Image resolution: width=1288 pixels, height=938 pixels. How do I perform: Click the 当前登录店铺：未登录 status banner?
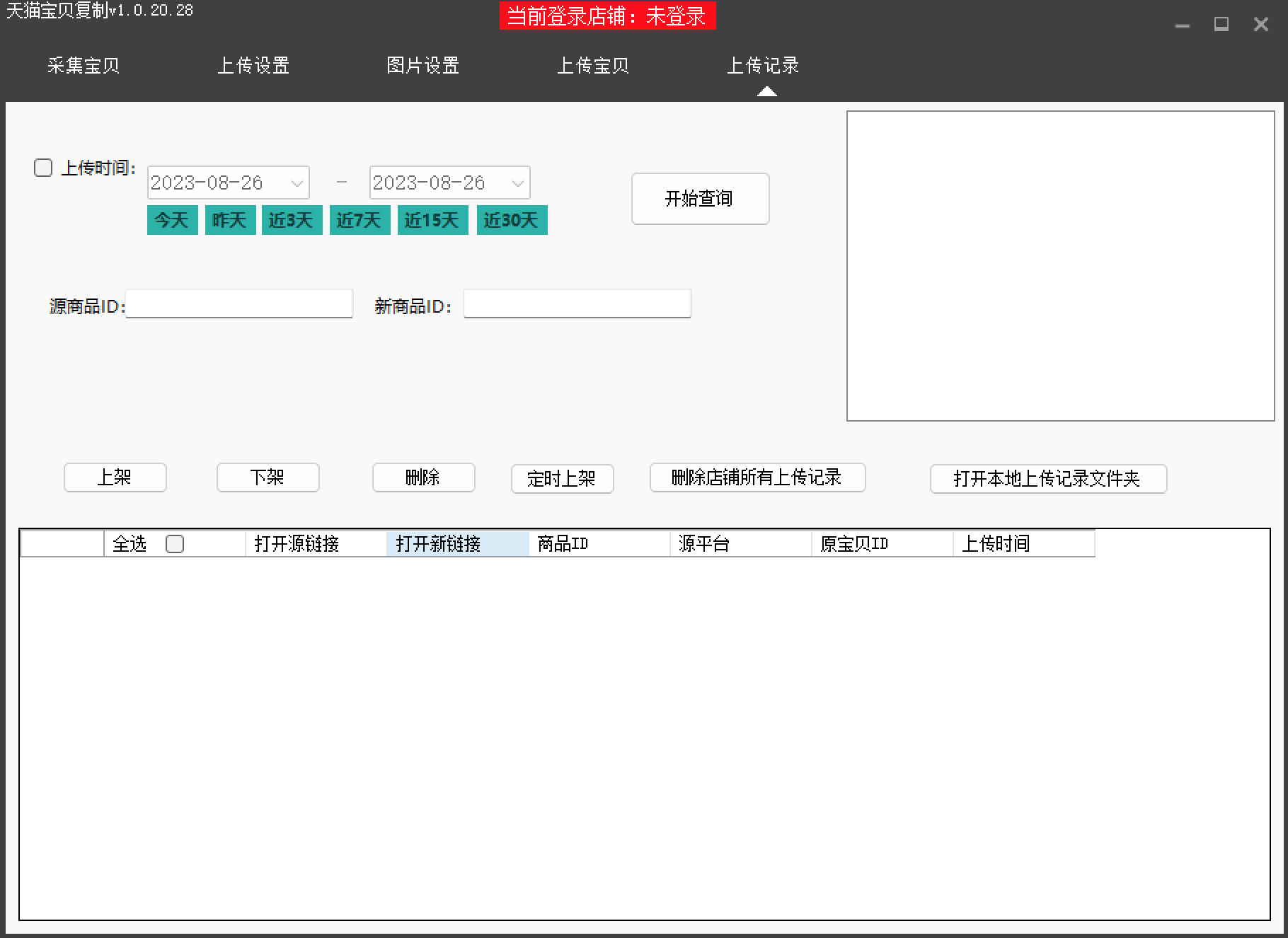coord(607,16)
